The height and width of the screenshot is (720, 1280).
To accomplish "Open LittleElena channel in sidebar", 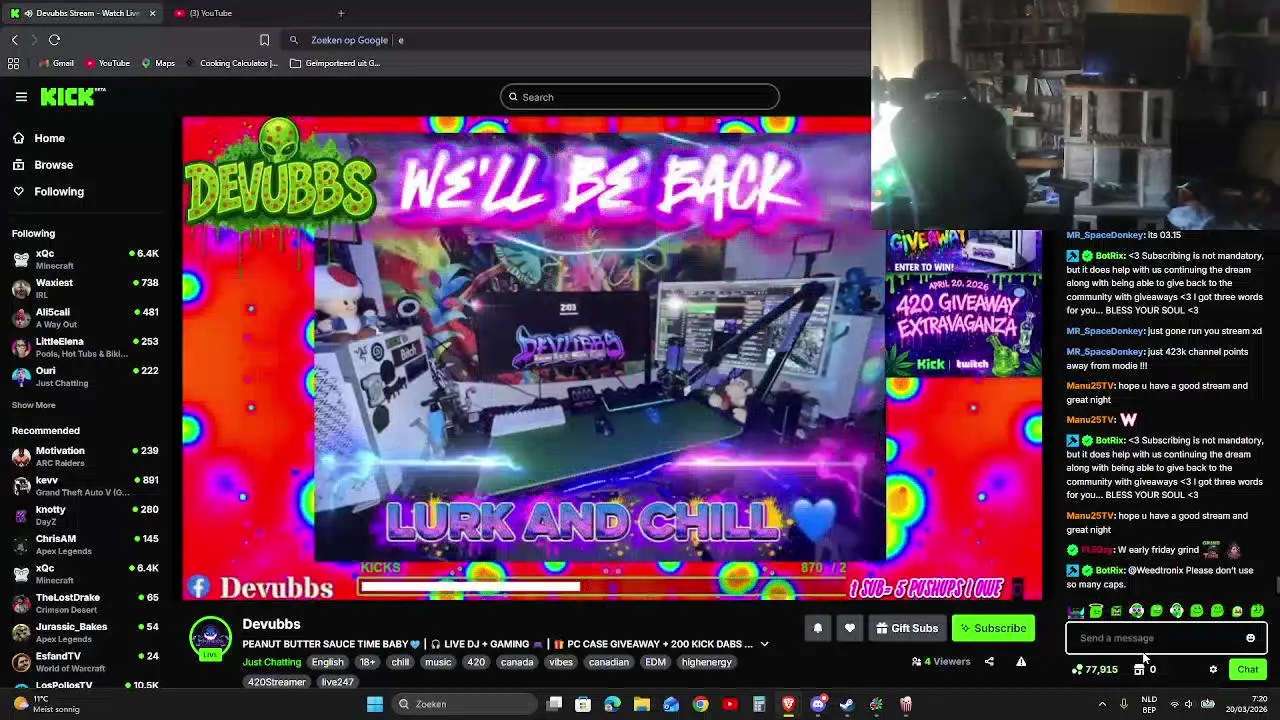I will [86, 347].
